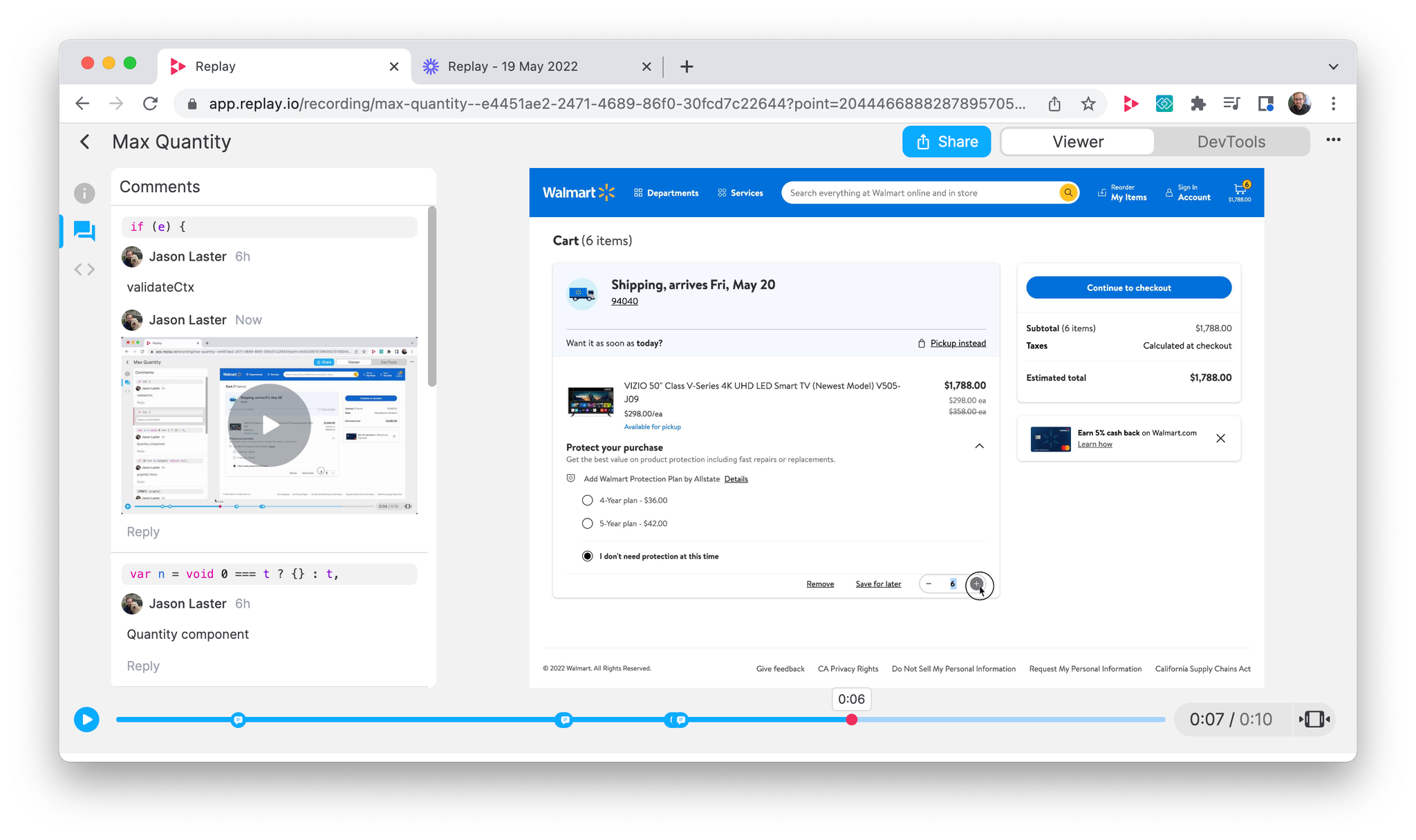The height and width of the screenshot is (840, 1416).
Task: Click the quantity minus button
Action: point(929,584)
